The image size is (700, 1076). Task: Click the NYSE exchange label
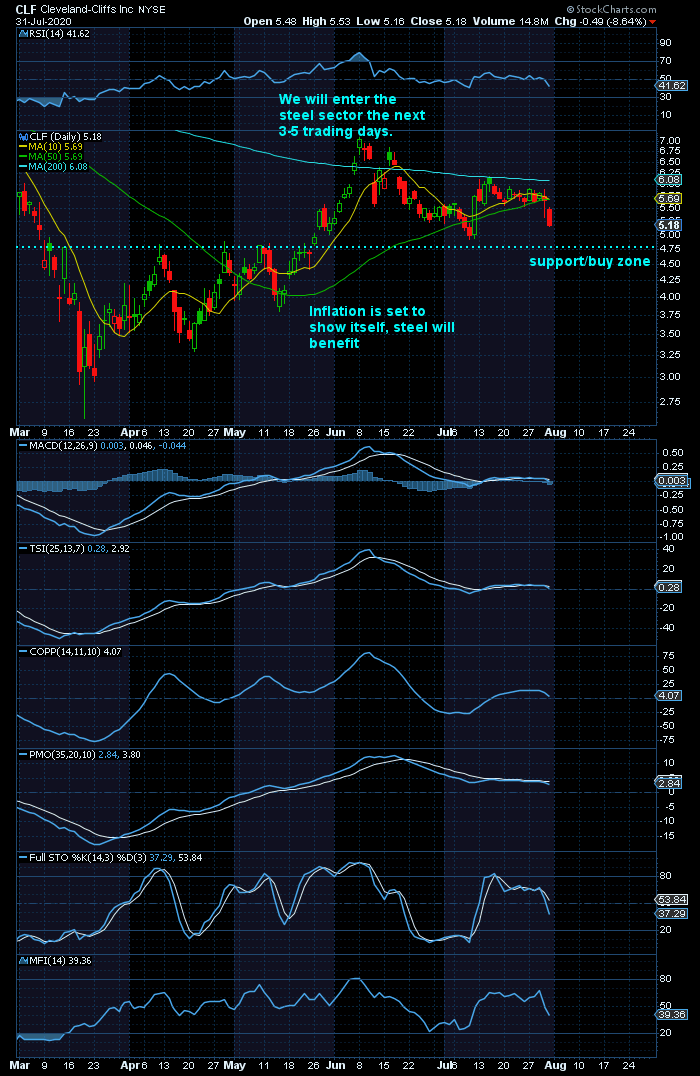tap(151, 10)
